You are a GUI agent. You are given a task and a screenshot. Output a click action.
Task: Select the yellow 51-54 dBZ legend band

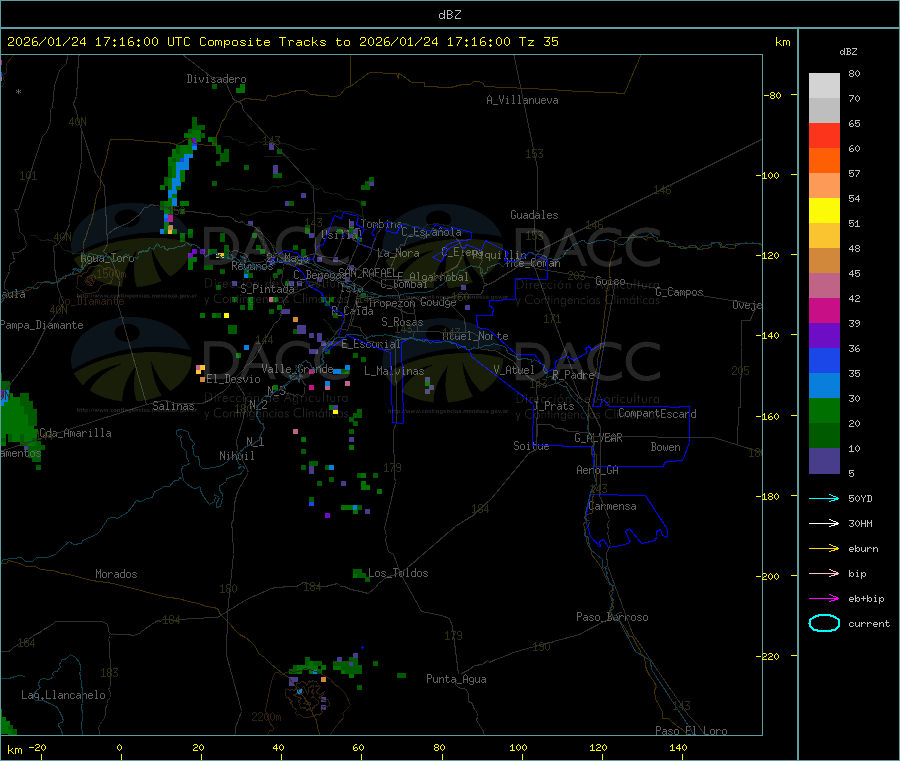tap(824, 211)
